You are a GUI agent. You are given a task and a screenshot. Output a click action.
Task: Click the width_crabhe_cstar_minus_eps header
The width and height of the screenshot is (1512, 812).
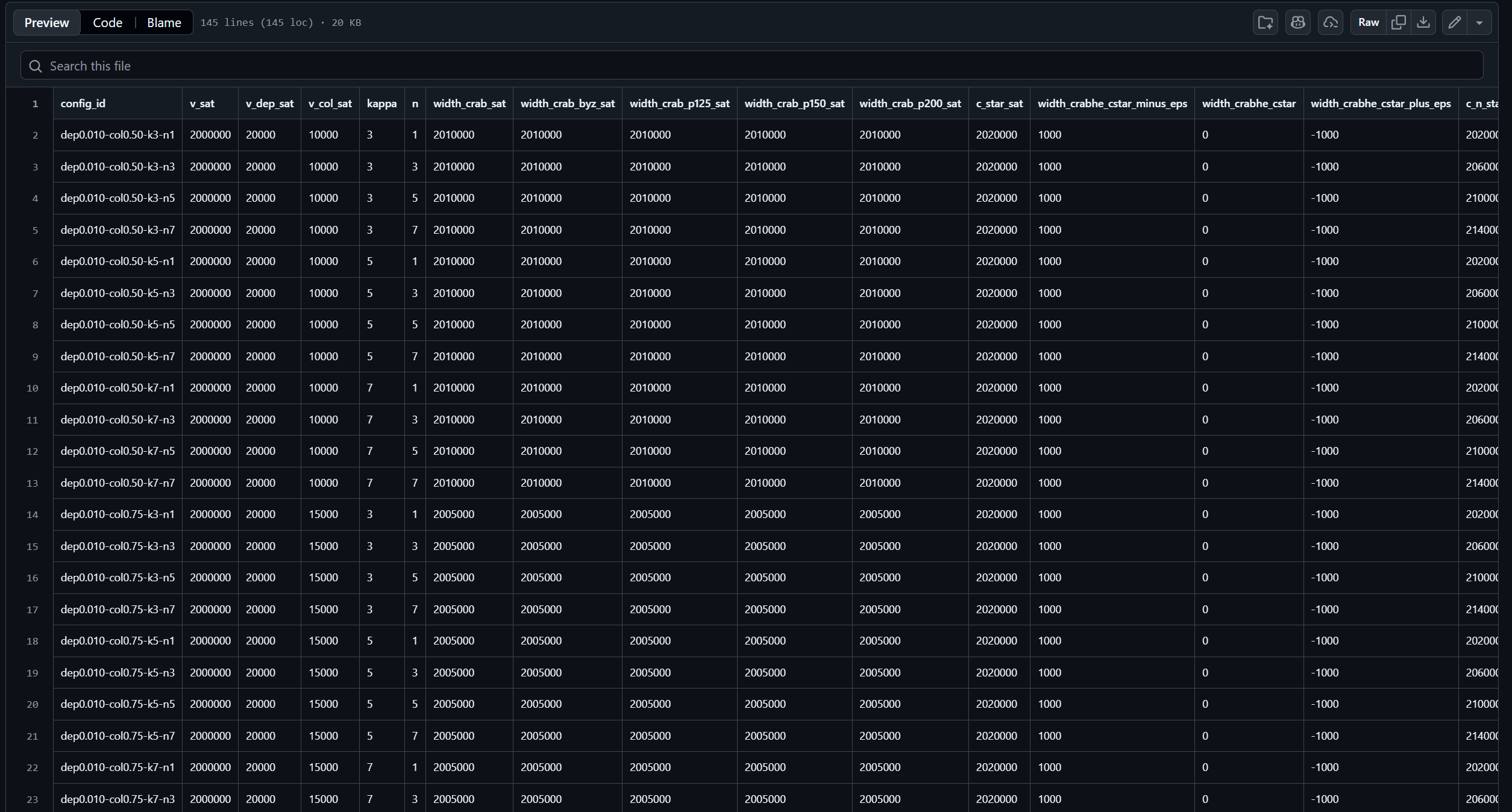point(1112,104)
